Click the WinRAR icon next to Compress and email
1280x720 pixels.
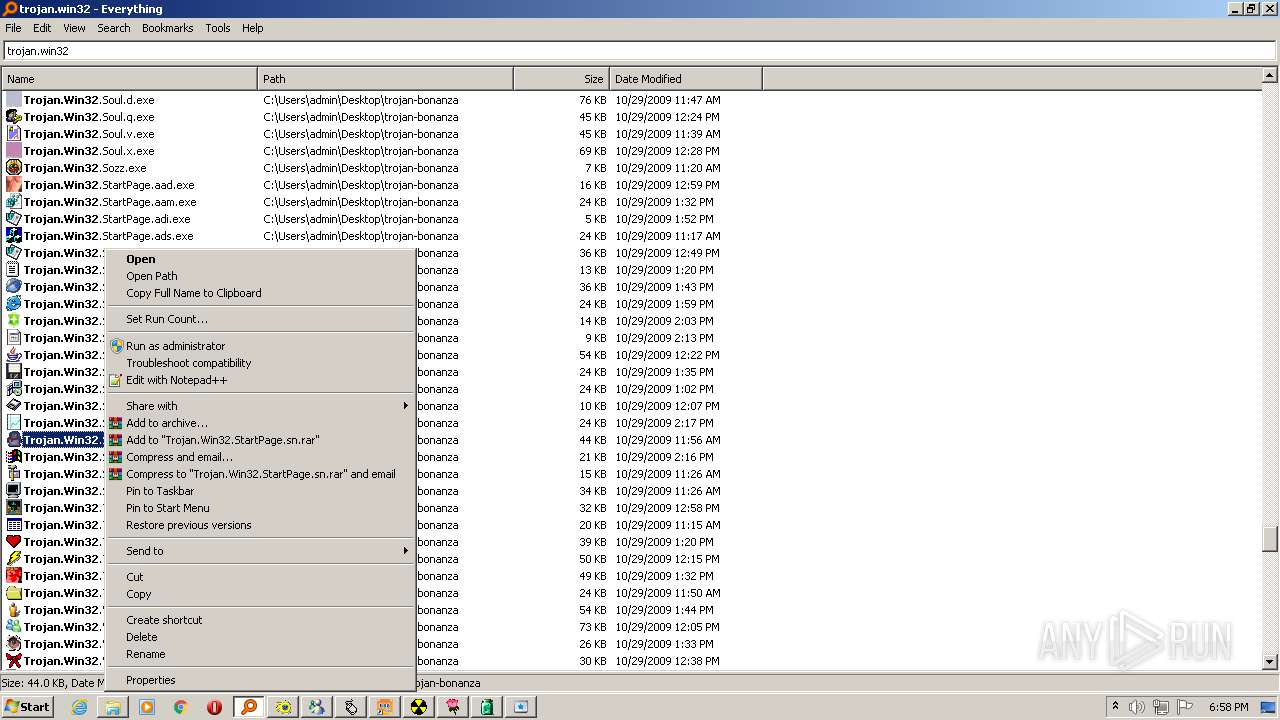pyautogui.click(x=116, y=457)
